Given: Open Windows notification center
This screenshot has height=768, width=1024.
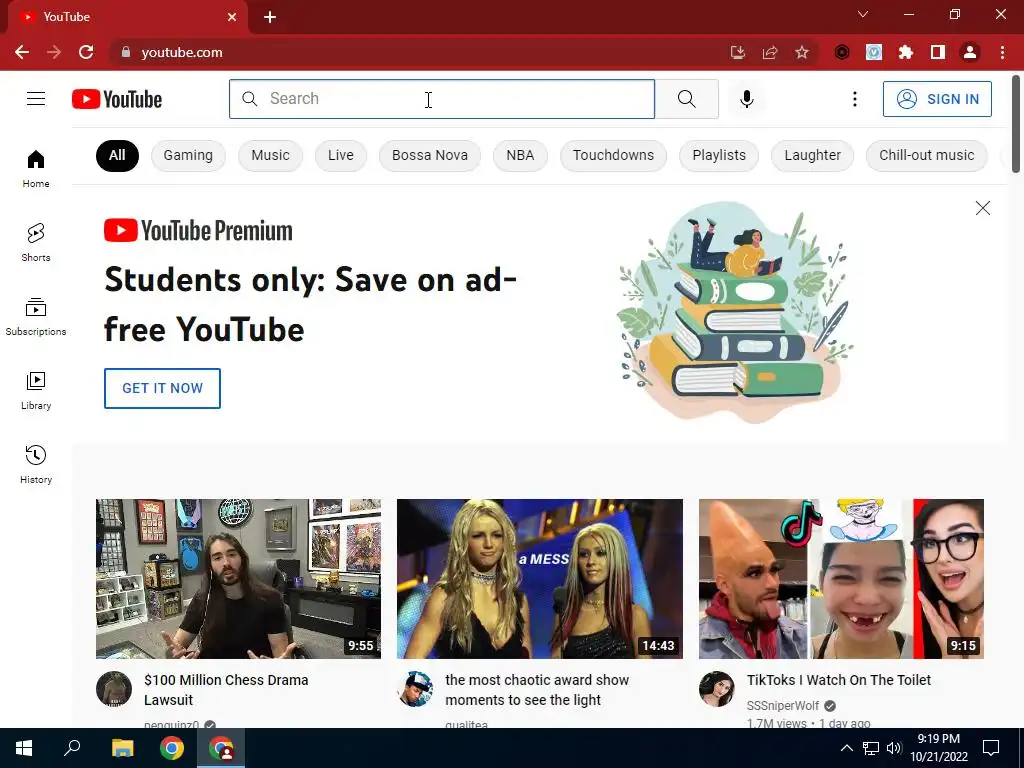Looking at the screenshot, I should (991, 748).
